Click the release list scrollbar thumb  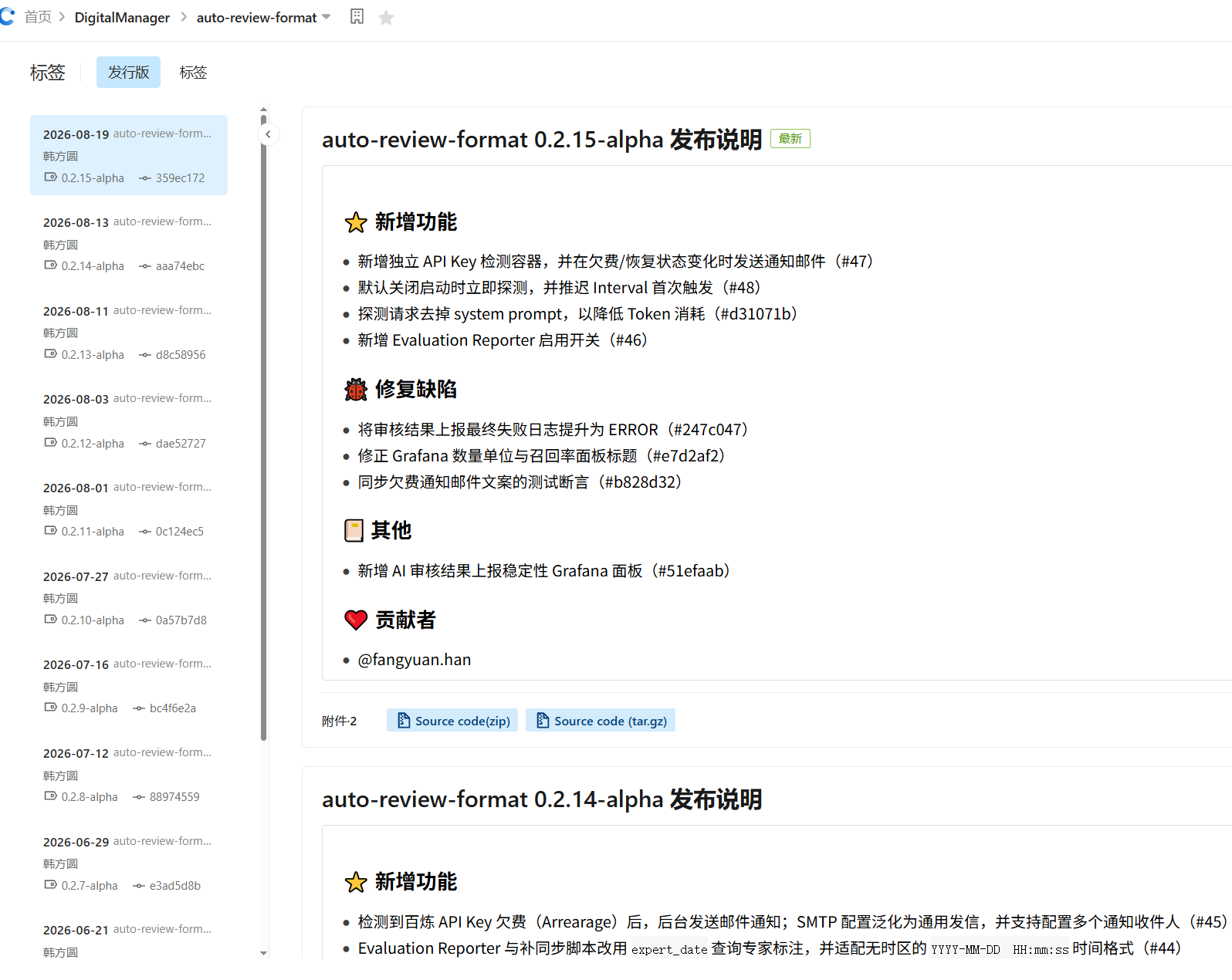coord(263,428)
